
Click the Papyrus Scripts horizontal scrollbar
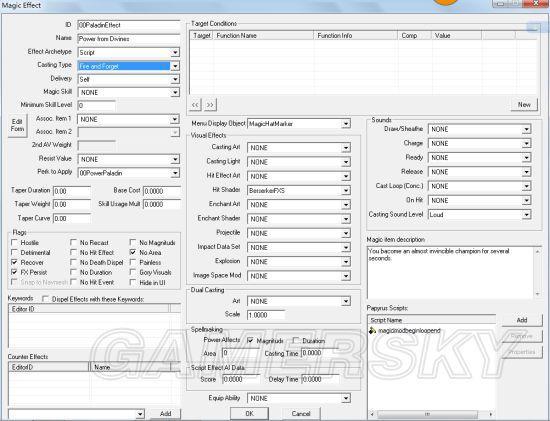point(431,414)
